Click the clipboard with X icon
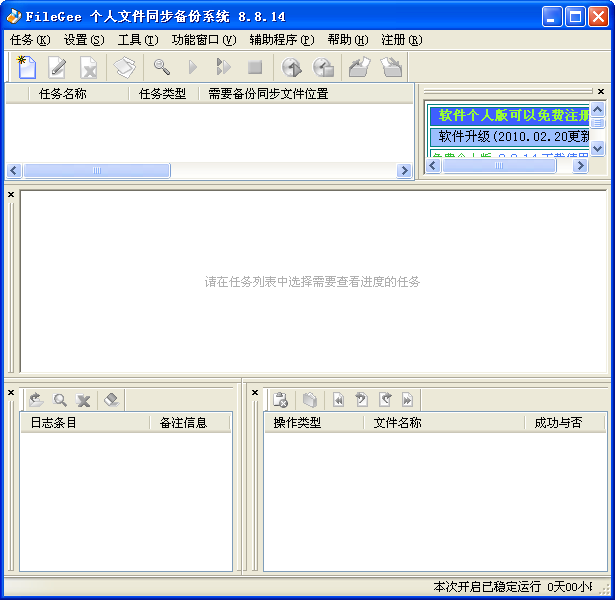Image resolution: width=615 pixels, height=600 pixels. [x=280, y=400]
